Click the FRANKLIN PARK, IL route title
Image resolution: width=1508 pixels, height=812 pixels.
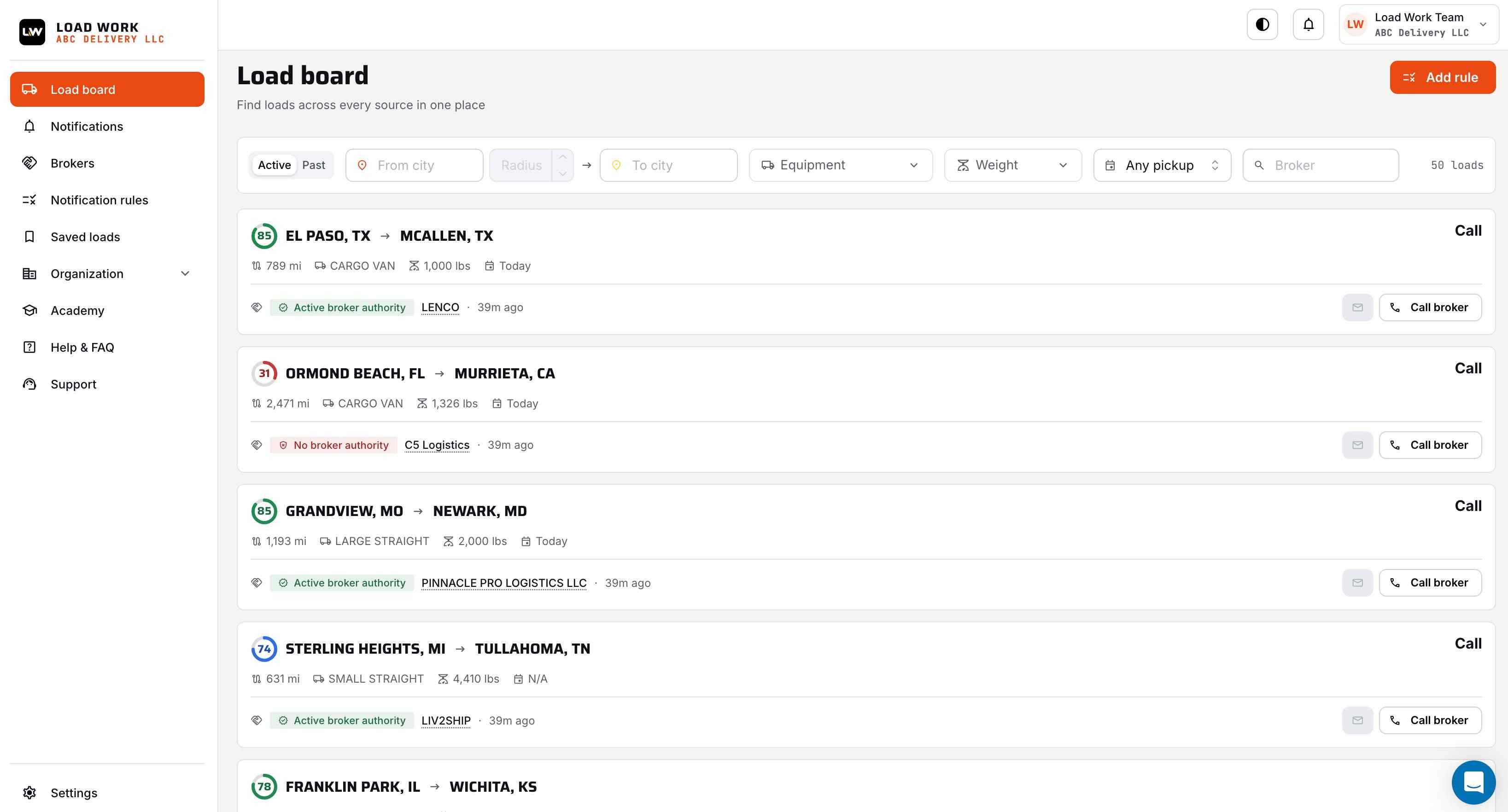(x=352, y=787)
